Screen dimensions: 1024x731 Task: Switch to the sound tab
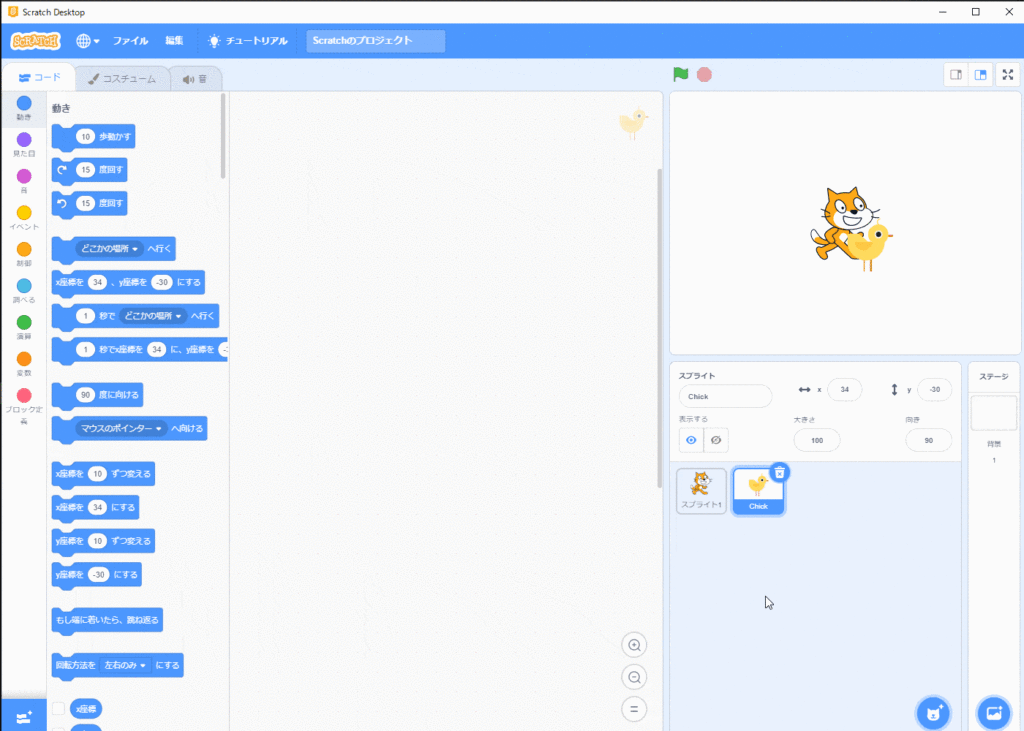195,79
